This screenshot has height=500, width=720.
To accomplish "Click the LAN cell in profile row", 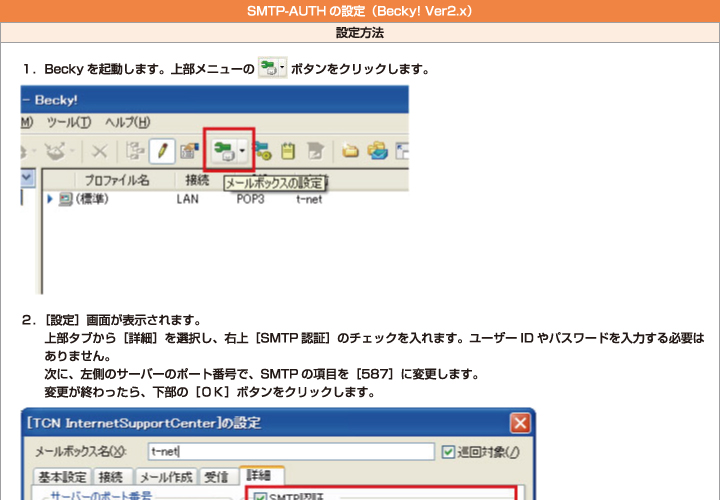I will point(187,199).
